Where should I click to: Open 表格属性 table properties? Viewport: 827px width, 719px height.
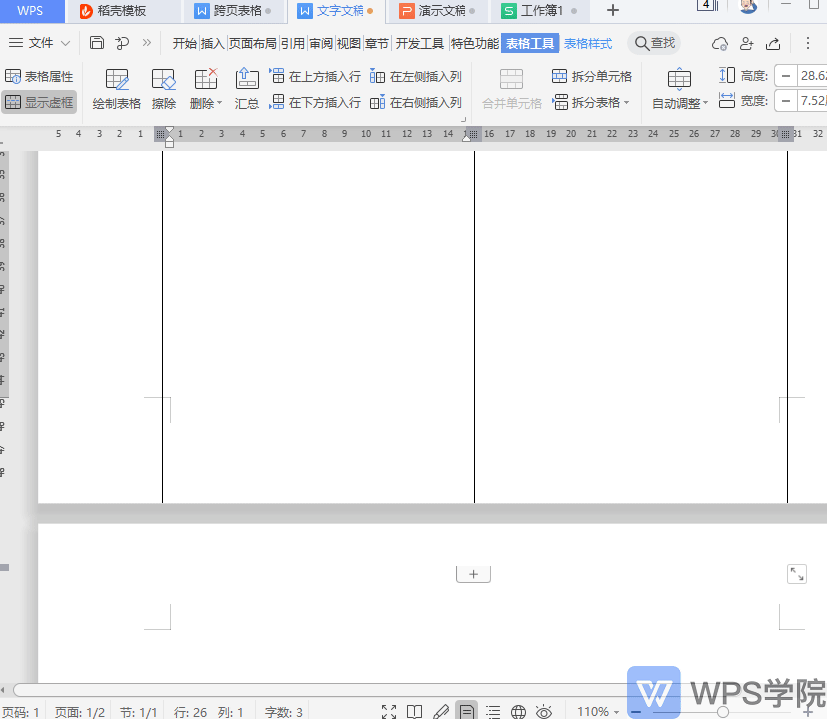pos(39,76)
